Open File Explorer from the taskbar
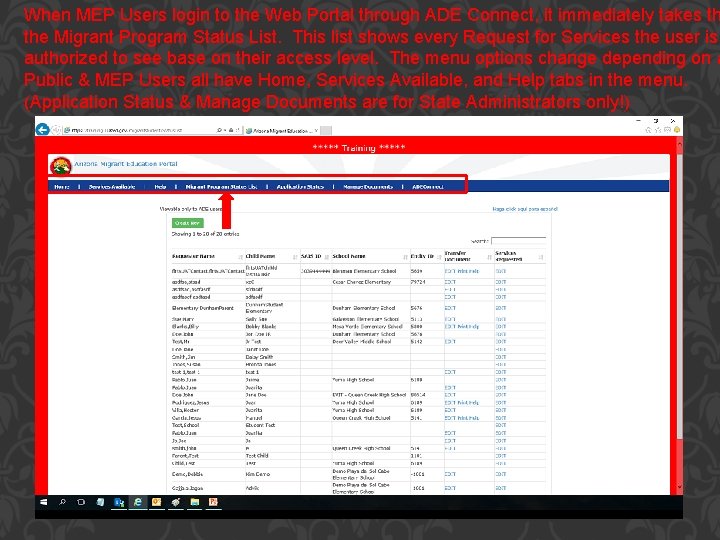Screen dimensions: 720x540 (x=195, y=502)
